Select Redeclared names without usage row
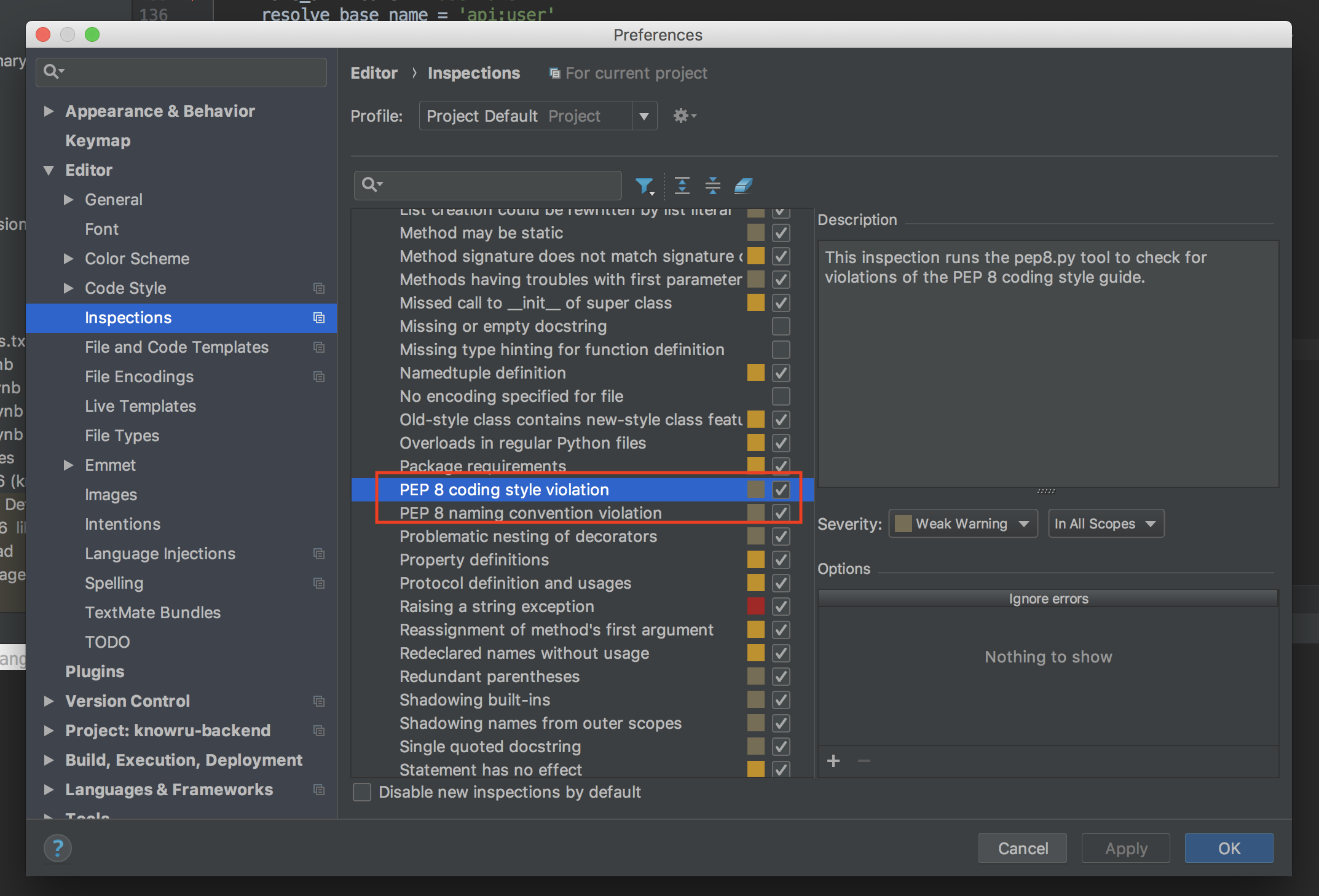Screen dimensions: 1319x896 coord(582,653)
